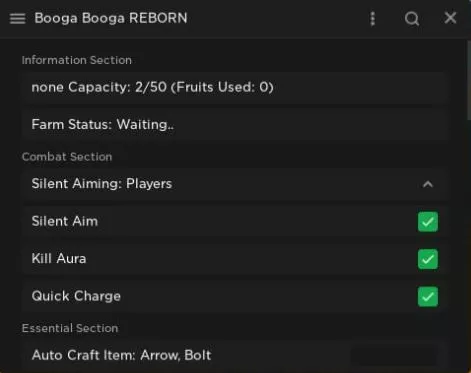Uncheck the Kill Aura checkbox

(x=428, y=259)
